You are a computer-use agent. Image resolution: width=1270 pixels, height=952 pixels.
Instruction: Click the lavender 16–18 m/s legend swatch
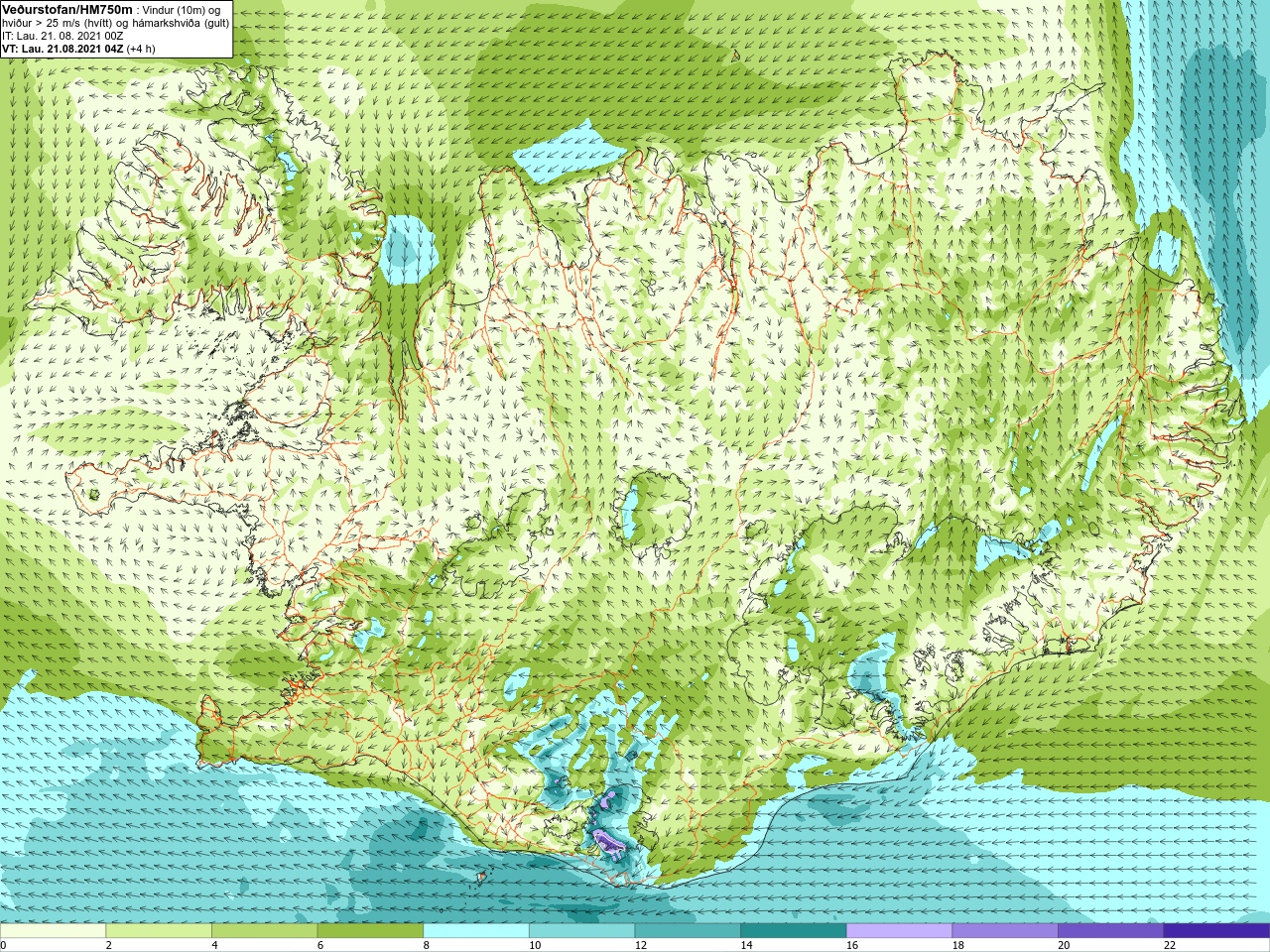[899, 931]
